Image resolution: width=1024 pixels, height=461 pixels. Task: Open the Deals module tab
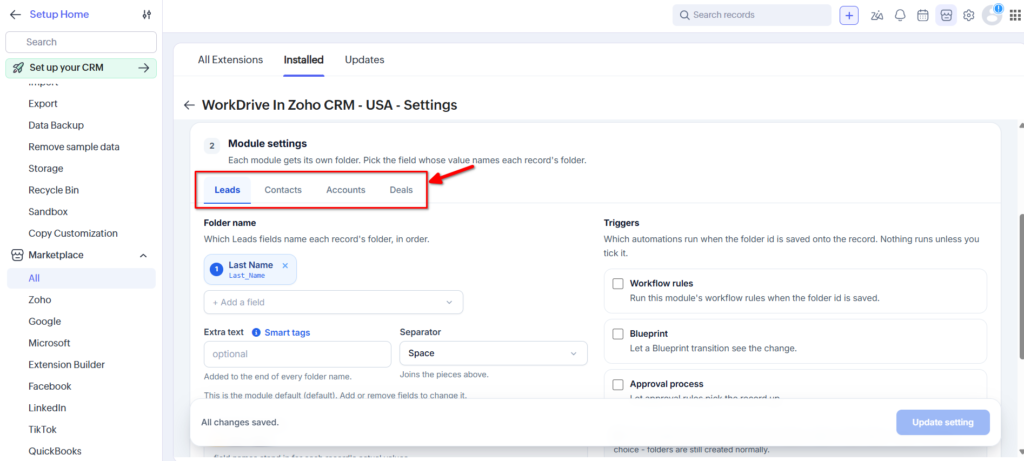click(x=401, y=190)
